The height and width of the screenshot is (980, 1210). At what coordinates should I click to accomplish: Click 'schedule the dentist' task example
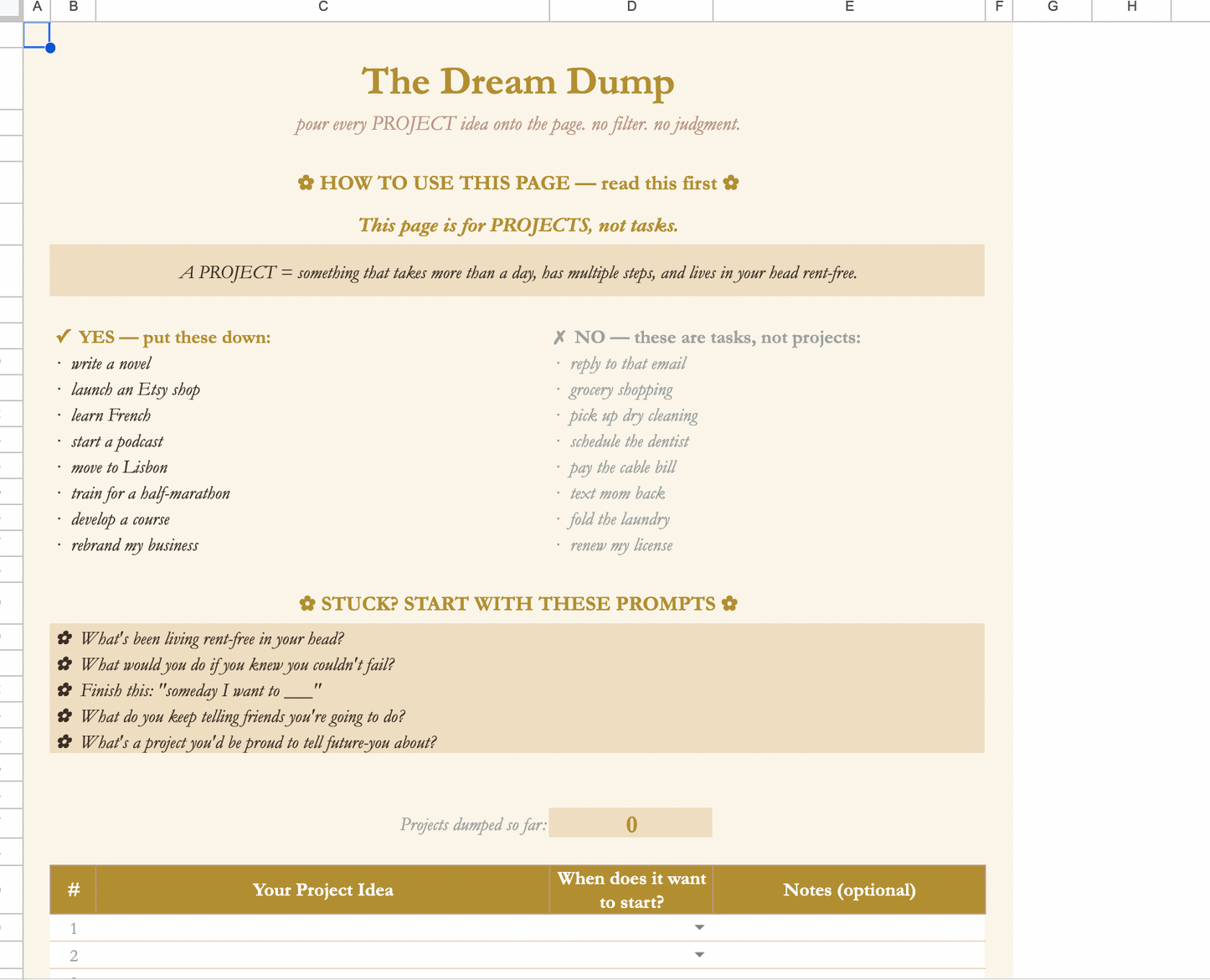(x=630, y=441)
